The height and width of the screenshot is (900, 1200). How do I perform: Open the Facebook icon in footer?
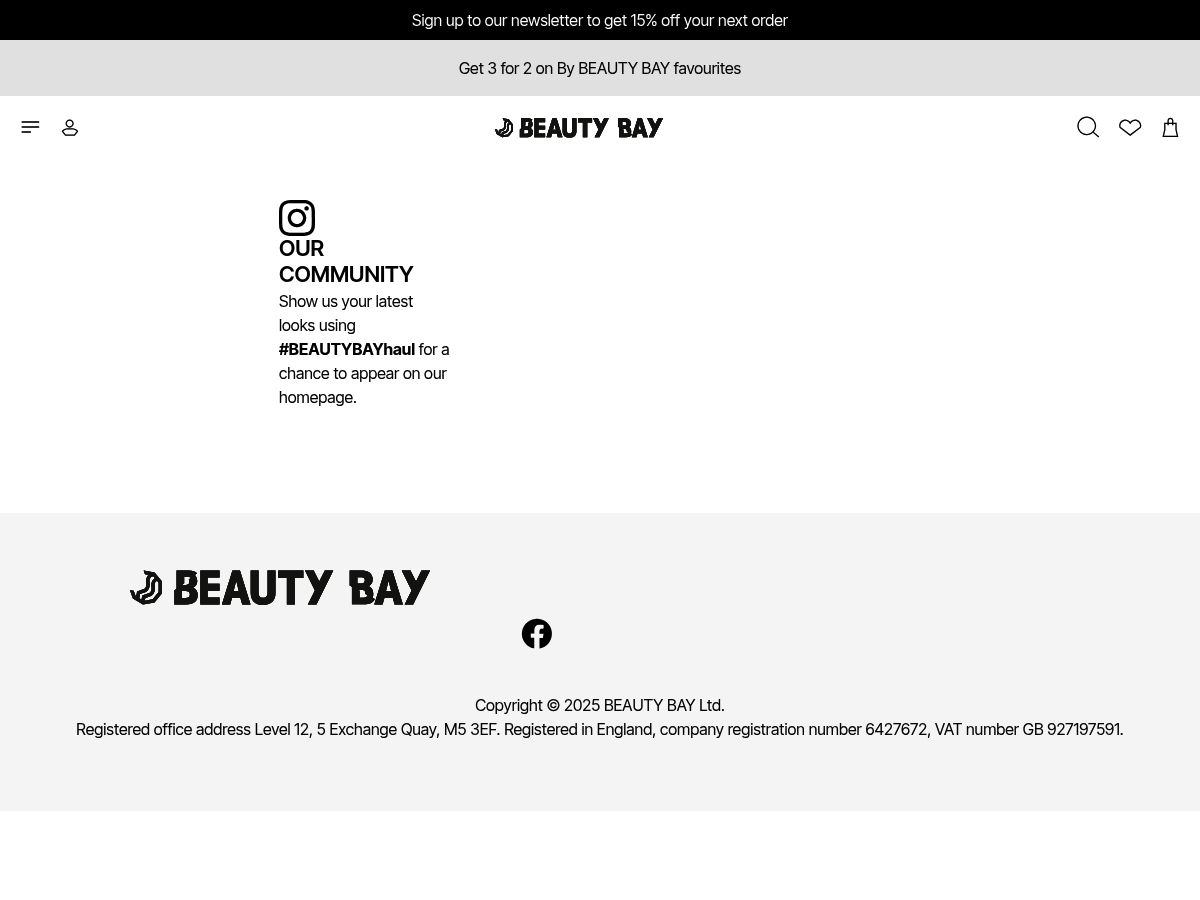coord(537,634)
